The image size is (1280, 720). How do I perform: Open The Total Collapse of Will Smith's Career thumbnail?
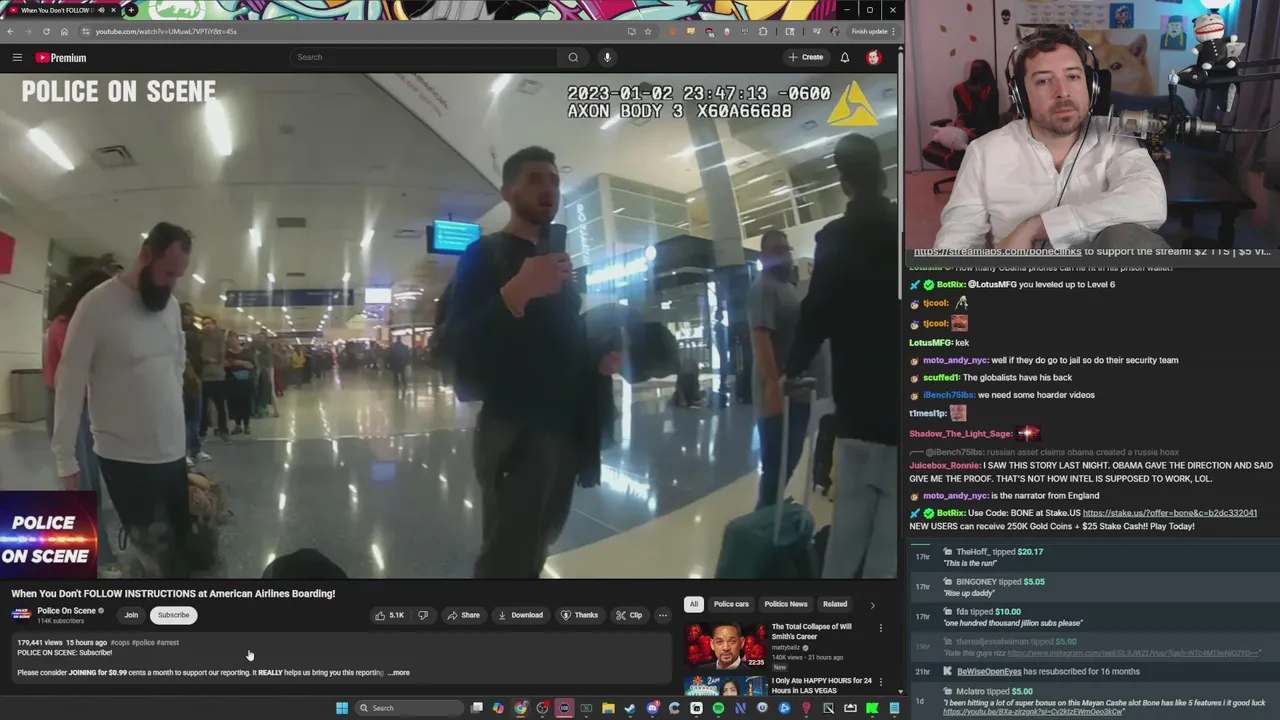pyautogui.click(x=725, y=645)
